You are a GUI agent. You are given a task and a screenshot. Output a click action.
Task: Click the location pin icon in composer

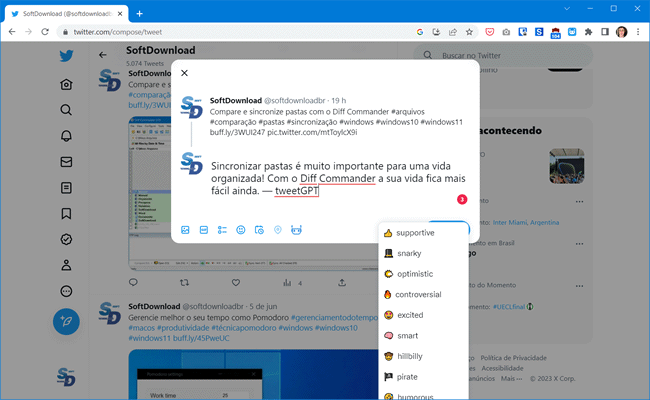click(x=278, y=230)
